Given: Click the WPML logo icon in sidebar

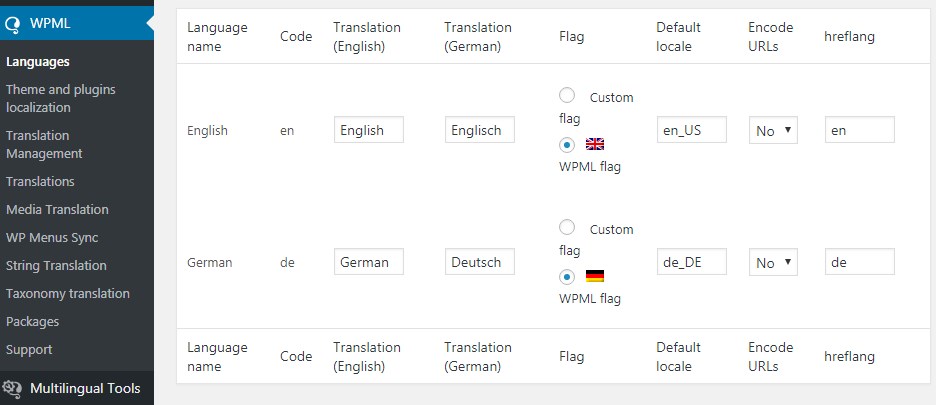Looking at the screenshot, I should pyautogui.click(x=11, y=24).
